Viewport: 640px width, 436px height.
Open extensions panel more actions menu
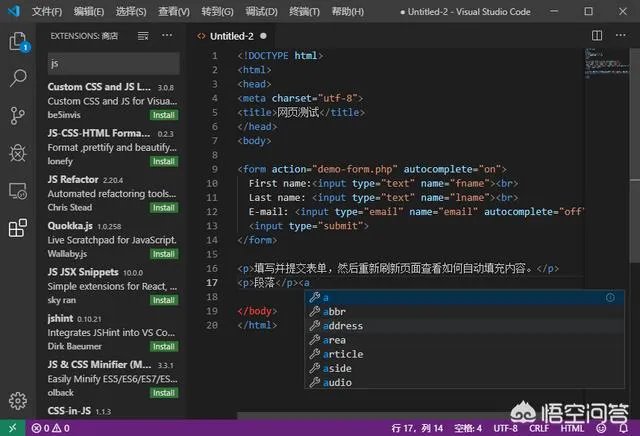167,36
